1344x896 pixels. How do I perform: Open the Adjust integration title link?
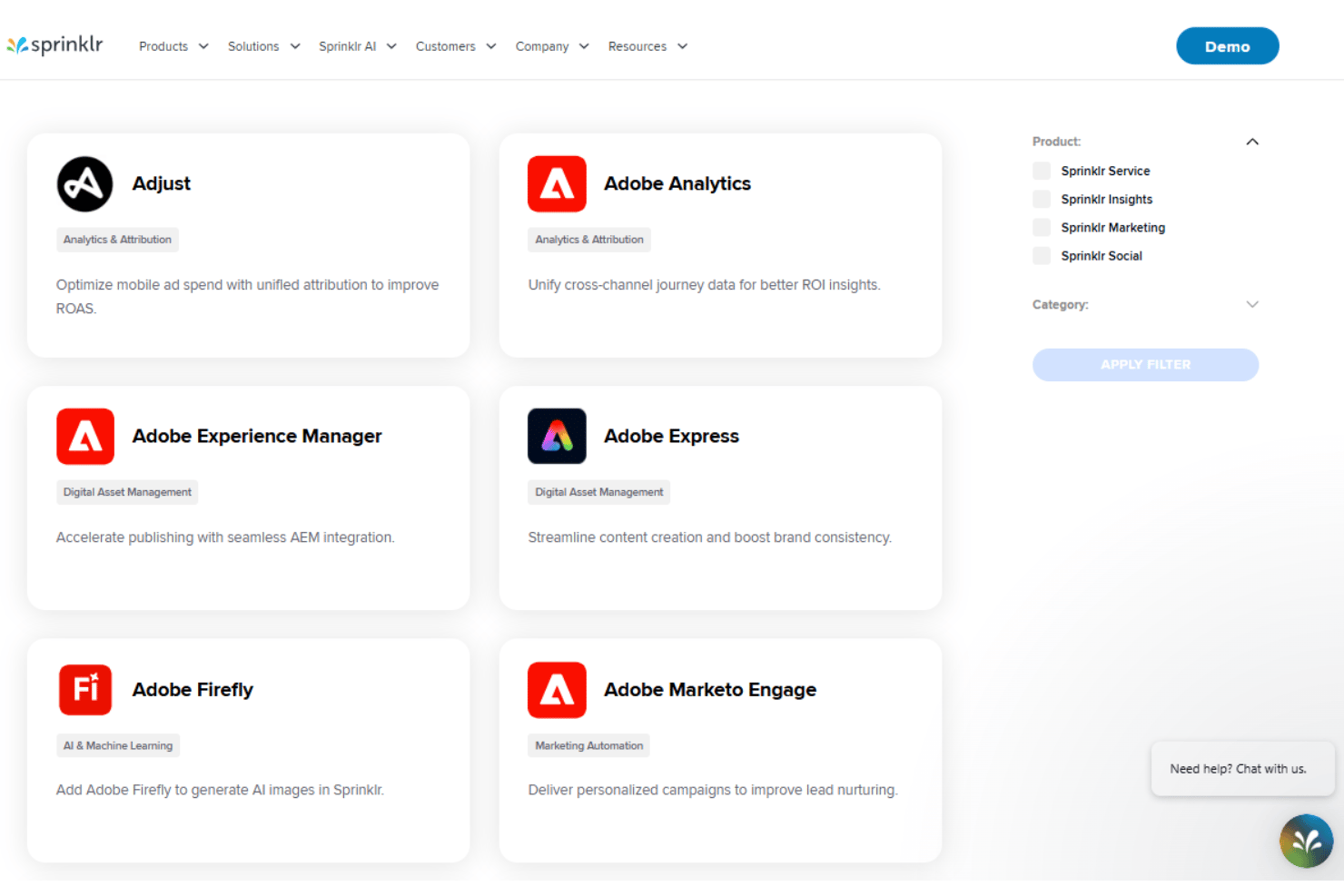[162, 183]
